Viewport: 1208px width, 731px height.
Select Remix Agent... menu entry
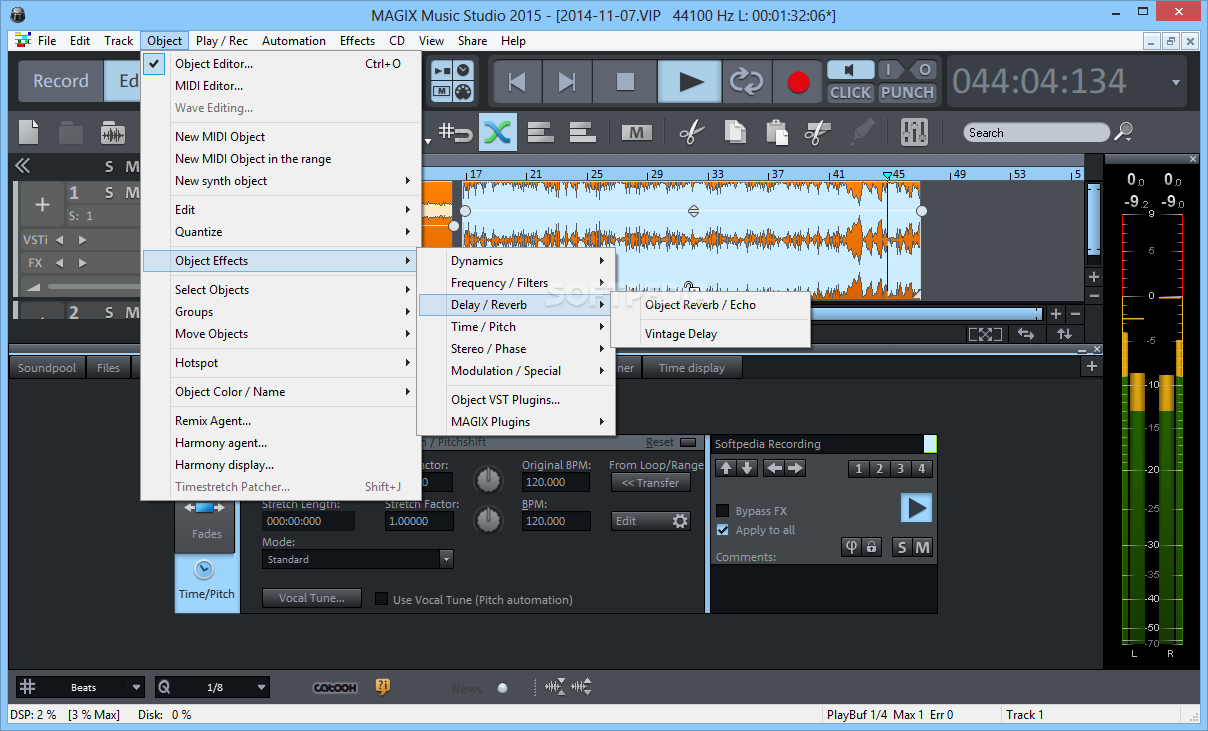[280, 421]
